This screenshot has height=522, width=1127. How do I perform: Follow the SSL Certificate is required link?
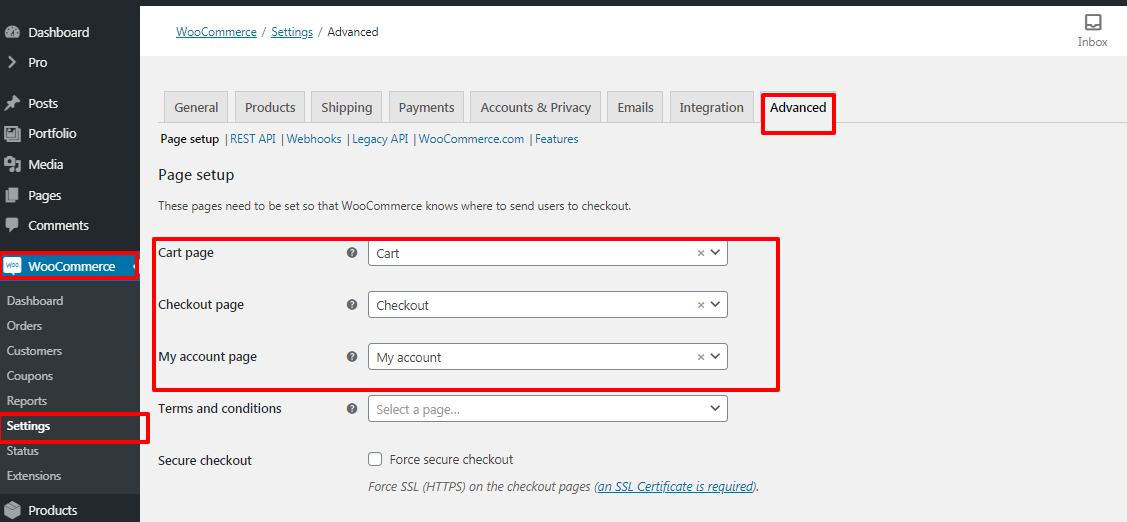pos(676,486)
